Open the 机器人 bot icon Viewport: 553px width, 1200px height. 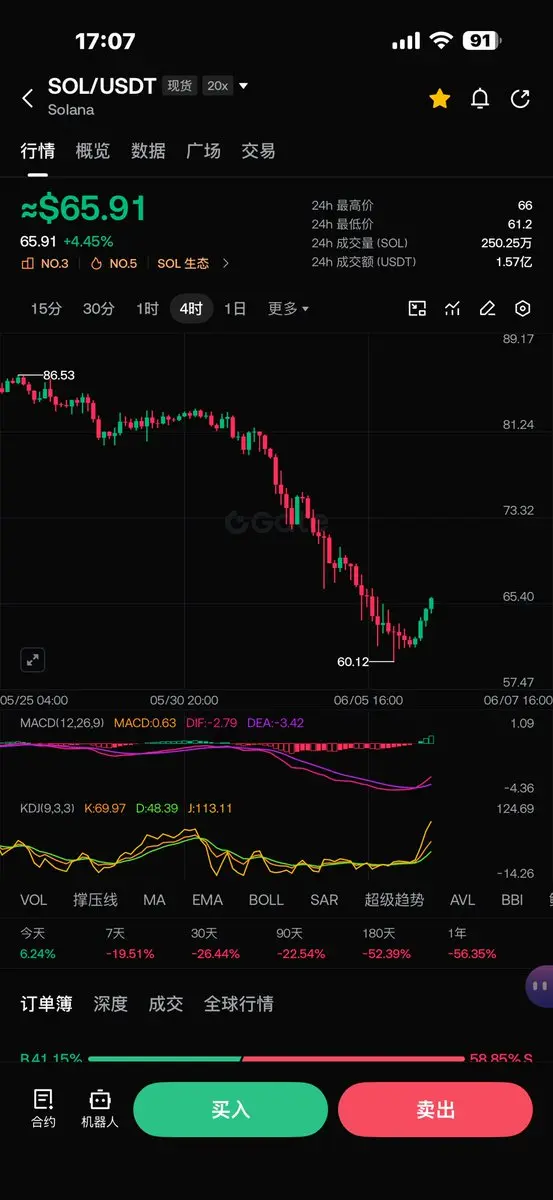pos(100,1109)
